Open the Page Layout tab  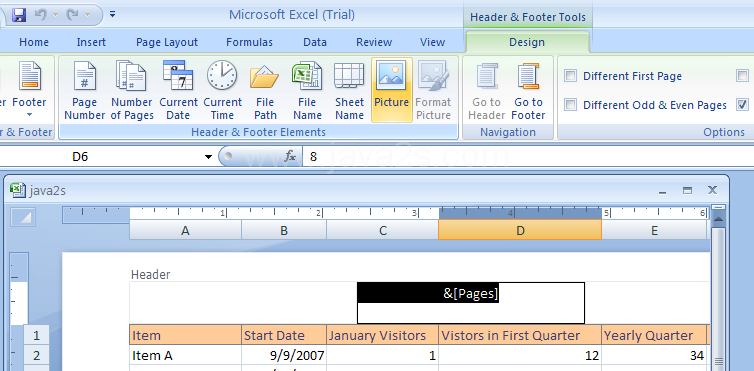167,42
